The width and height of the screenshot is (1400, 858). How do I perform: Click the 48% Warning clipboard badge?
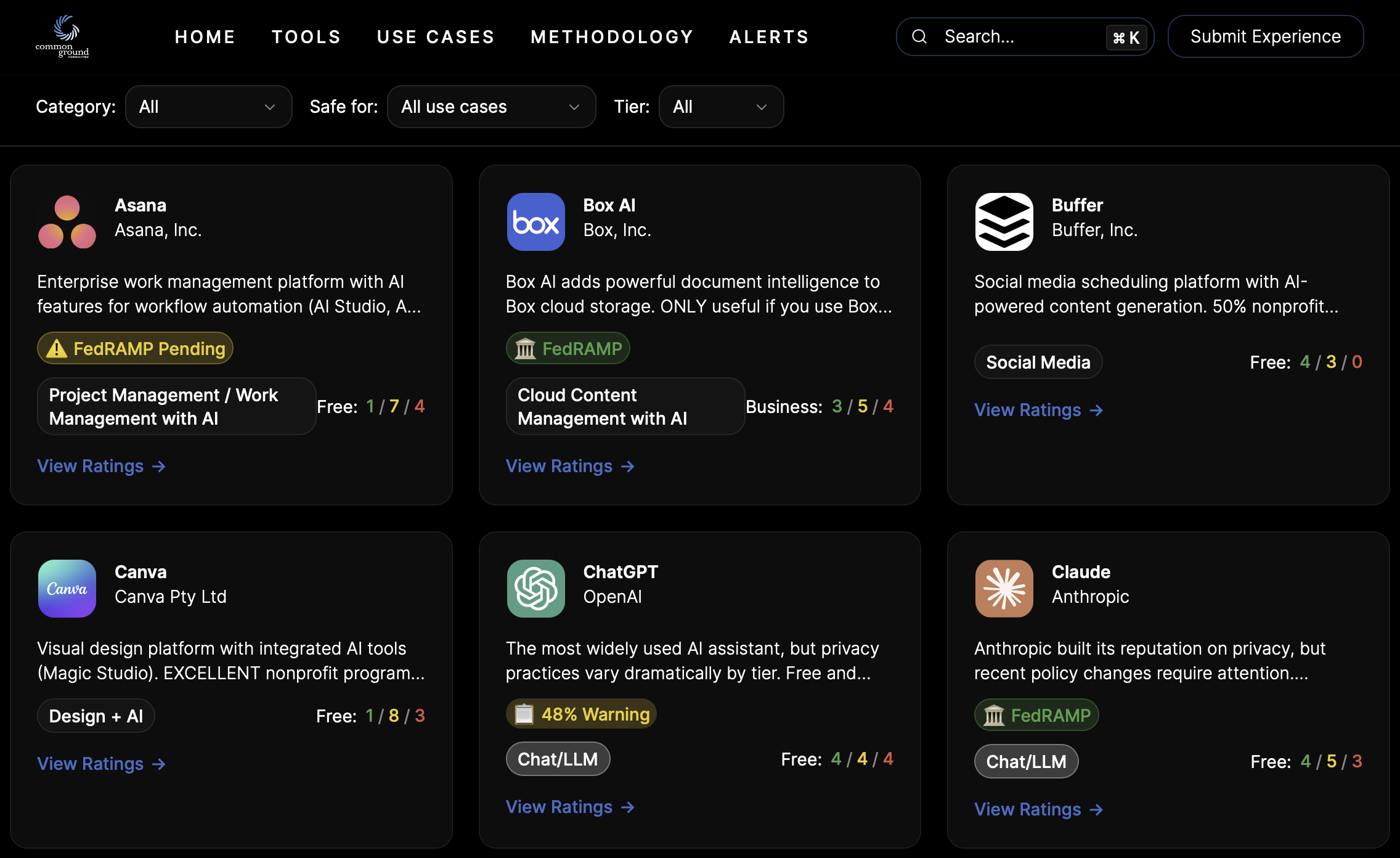581,714
